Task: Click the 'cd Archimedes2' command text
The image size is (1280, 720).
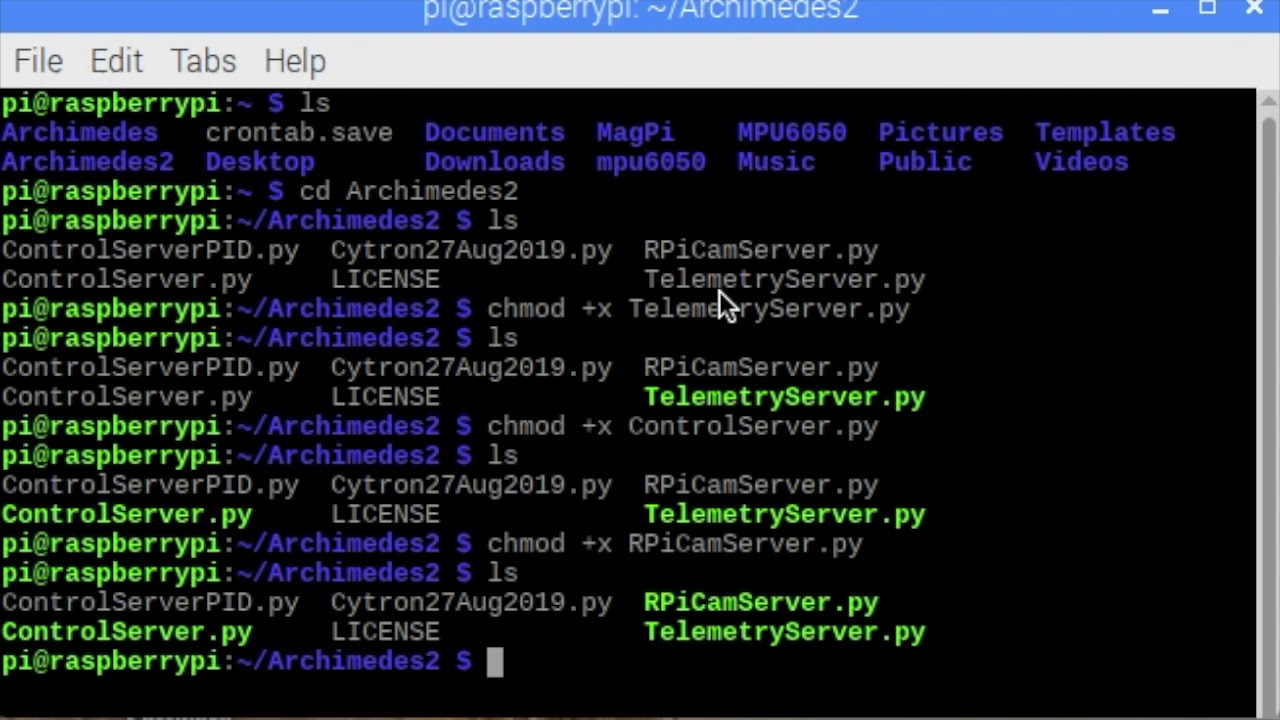Action: tap(408, 192)
